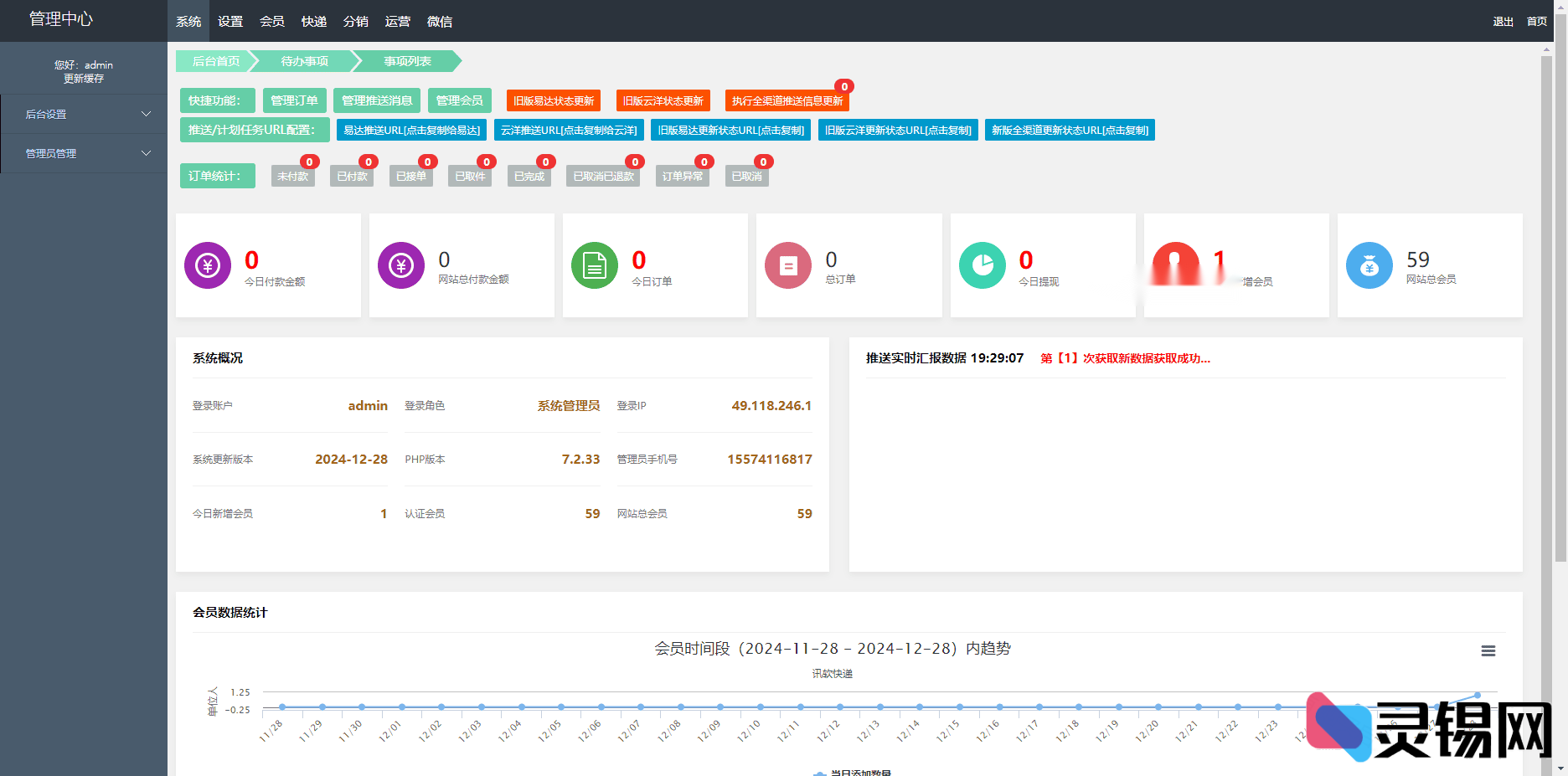The height and width of the screenshot is (776, 1568).
Task: Click the 灵锡网 logo watermark
Action: 1424,728
